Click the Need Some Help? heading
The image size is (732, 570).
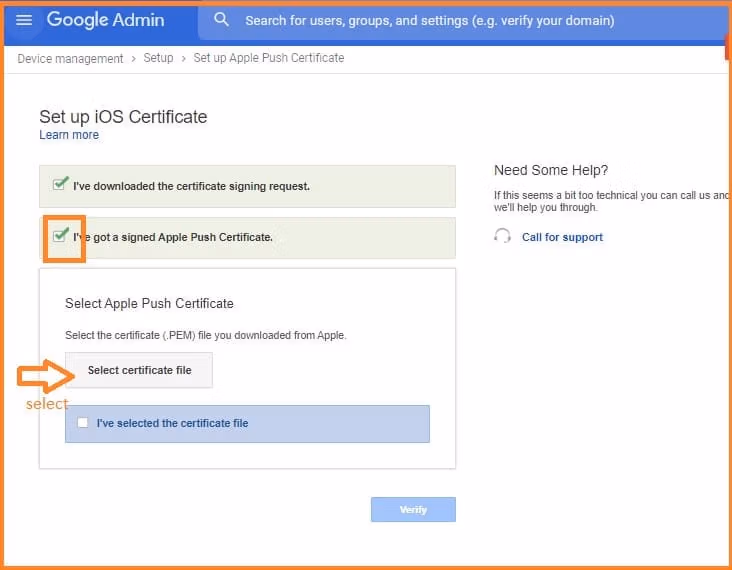[x=551, y=170]
